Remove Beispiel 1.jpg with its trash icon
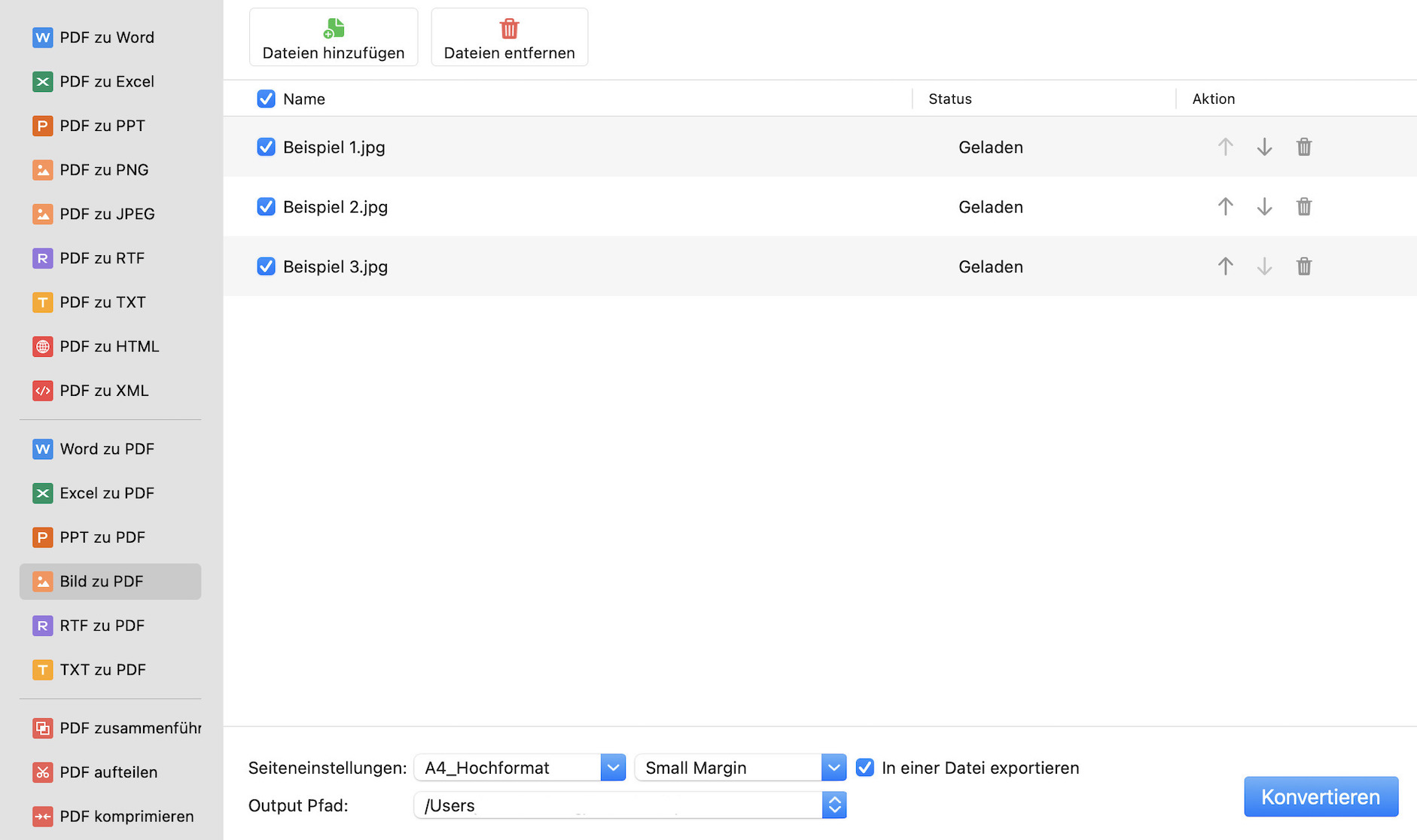 pos(1303,147)
